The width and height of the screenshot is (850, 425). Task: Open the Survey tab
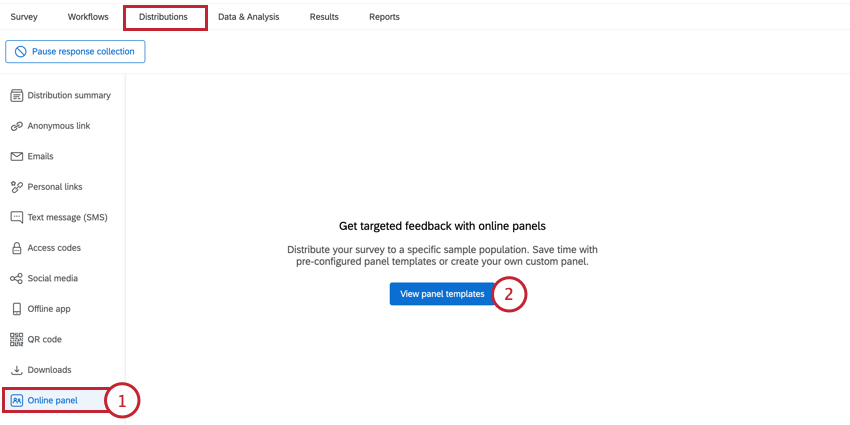pyautogui.click(x=24, y=17)
